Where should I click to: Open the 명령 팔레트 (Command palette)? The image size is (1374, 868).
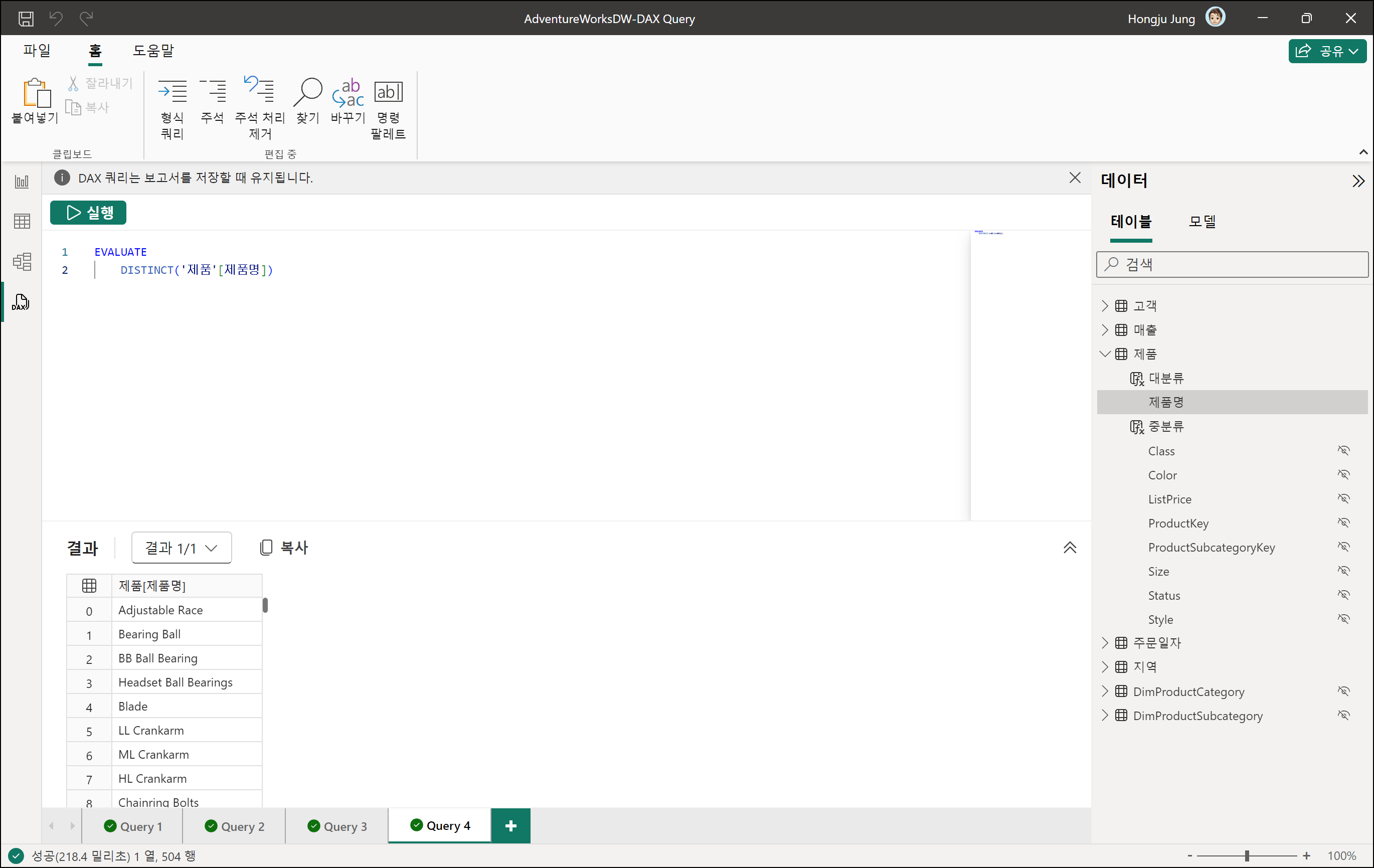388,91
